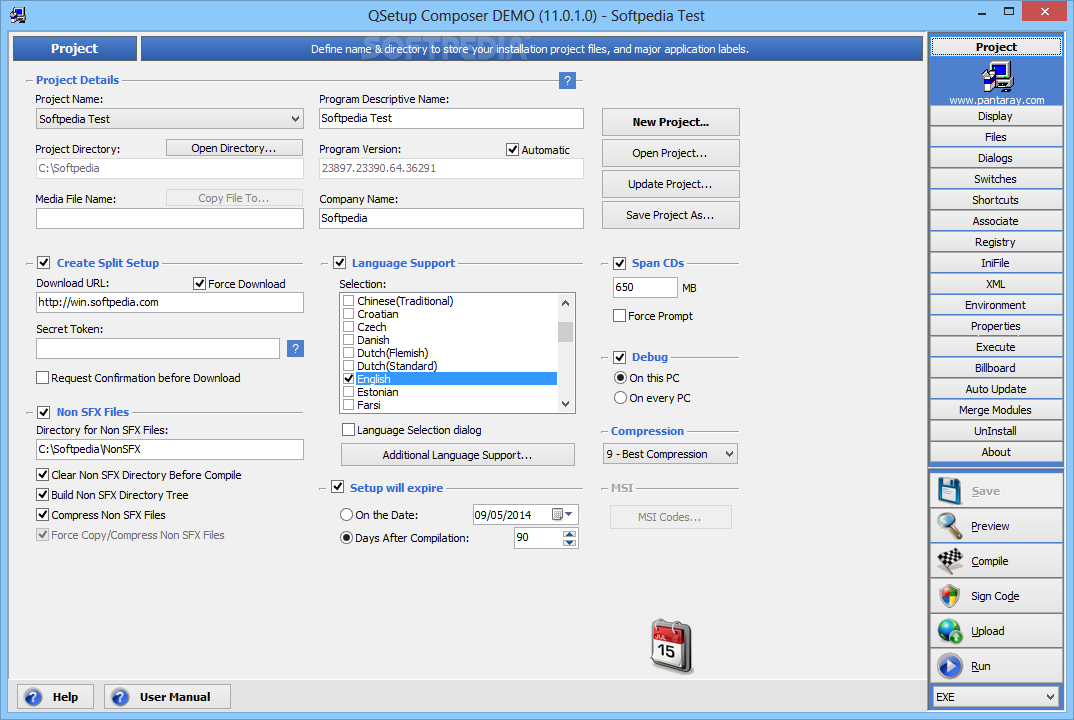This screenshot has width=1074, height=720.
Task: Click language list scroll up arrow
Action: click(565, 303)
